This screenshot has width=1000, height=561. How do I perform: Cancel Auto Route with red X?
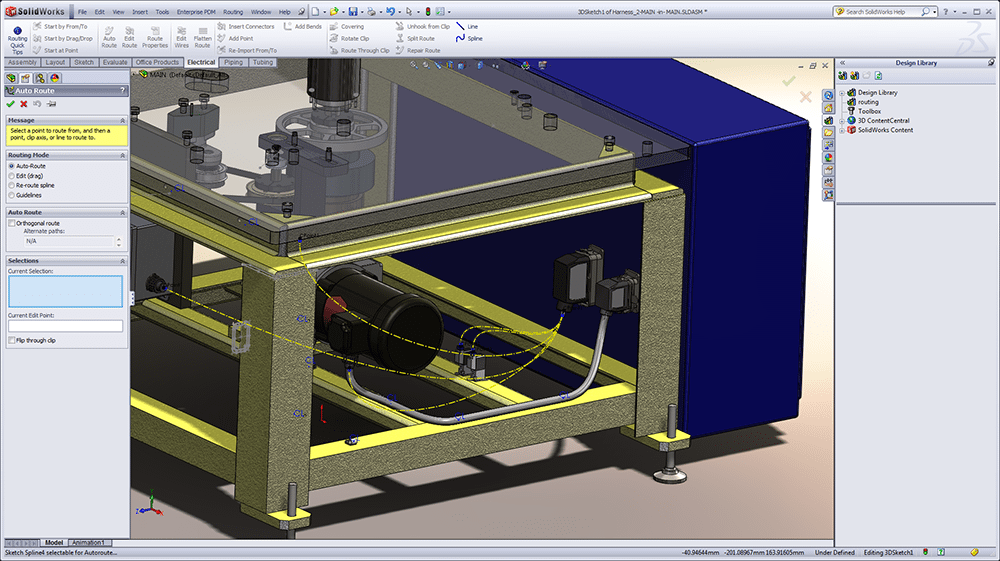(24, 104)
